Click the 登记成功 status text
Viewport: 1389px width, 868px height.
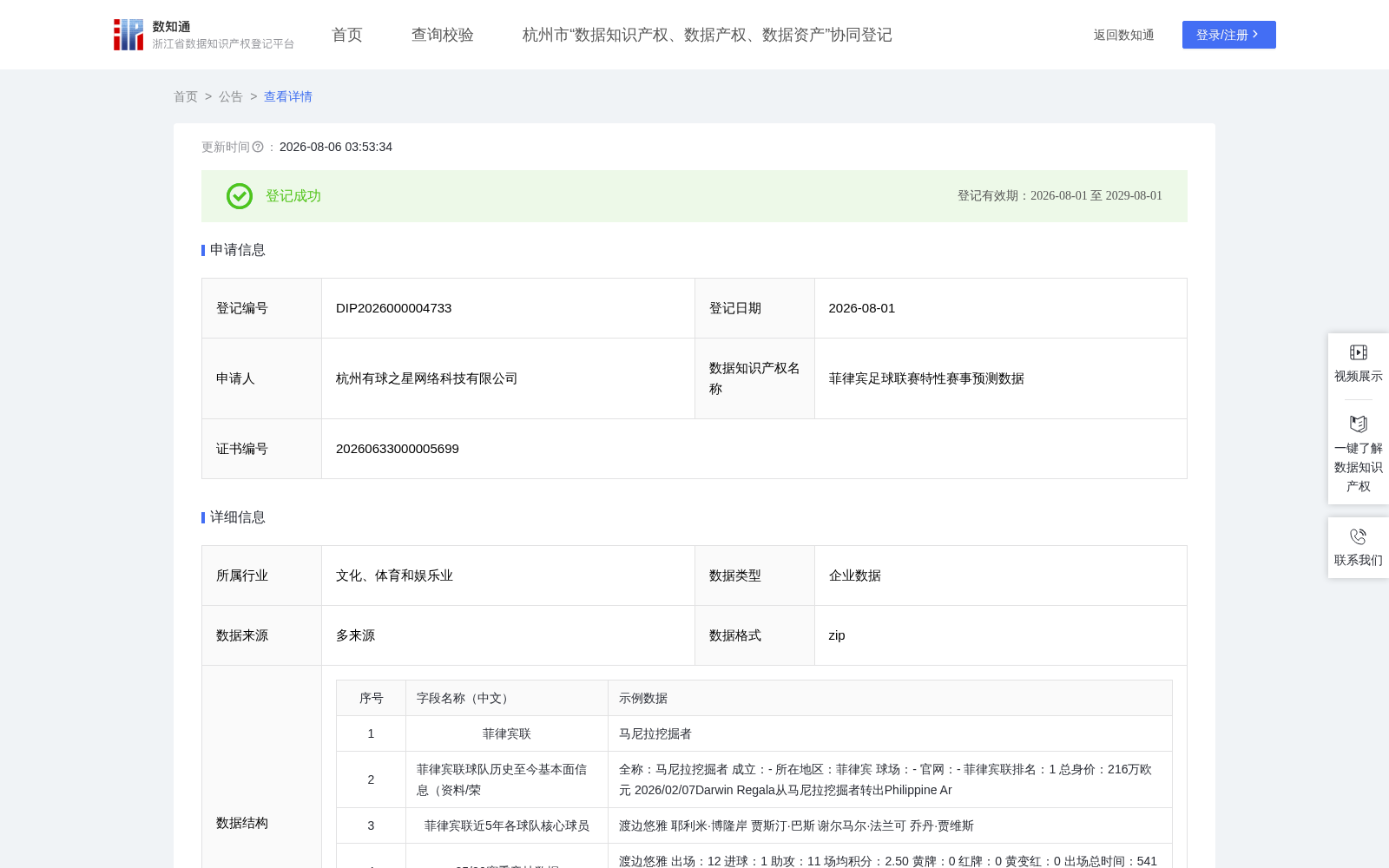tap(293, 196)
